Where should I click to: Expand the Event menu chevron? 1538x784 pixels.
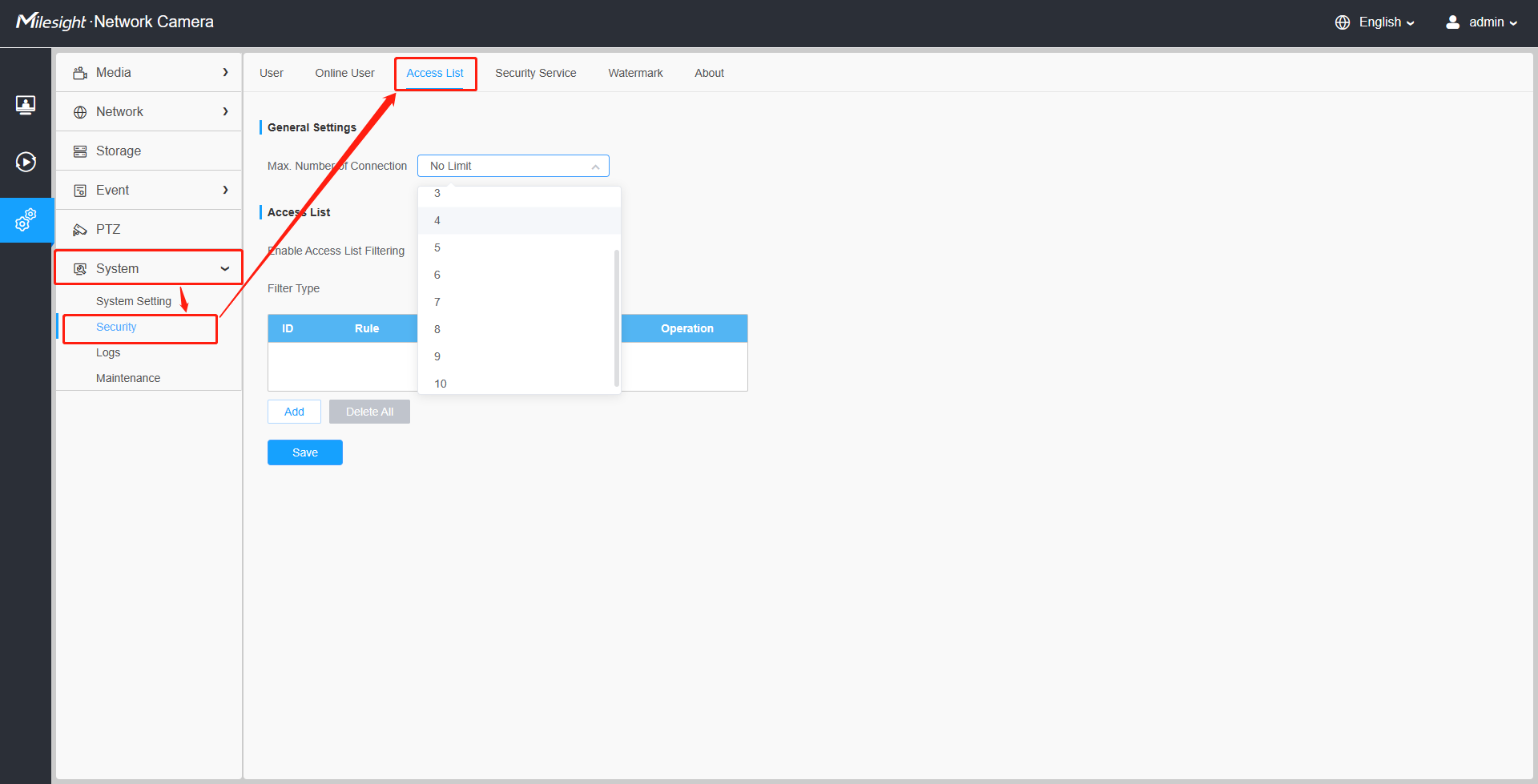225,190
